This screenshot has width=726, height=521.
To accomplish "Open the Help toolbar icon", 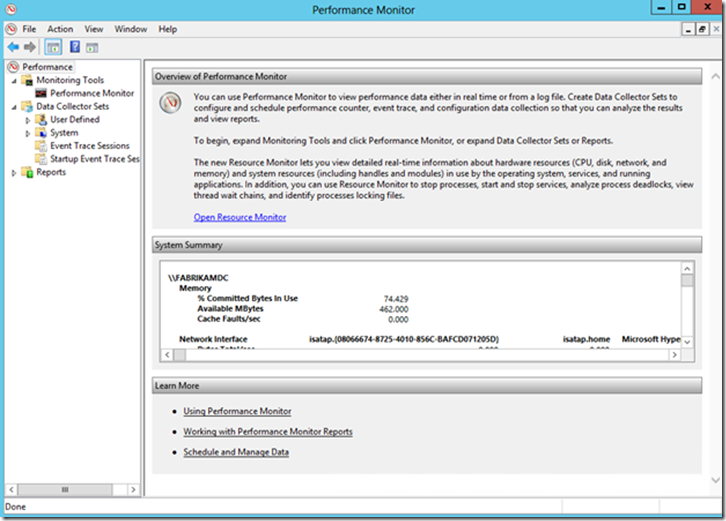I will coord(75,47).
